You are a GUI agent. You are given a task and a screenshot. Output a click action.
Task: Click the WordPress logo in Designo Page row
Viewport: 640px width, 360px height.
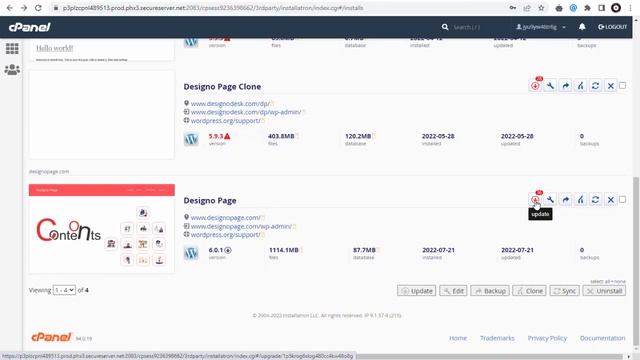pos(191,253)
